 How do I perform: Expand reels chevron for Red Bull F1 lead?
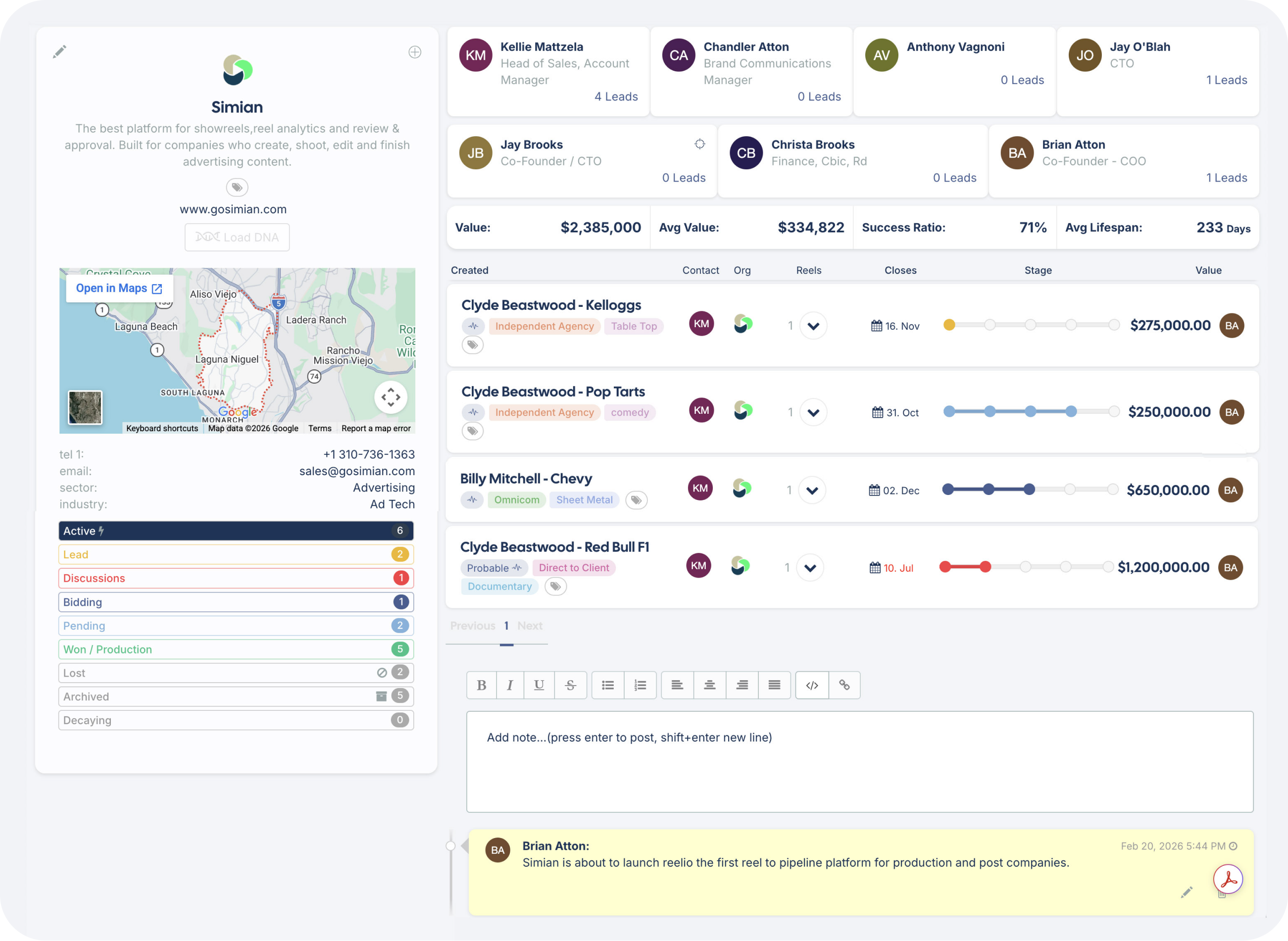[x=809, y=568]
